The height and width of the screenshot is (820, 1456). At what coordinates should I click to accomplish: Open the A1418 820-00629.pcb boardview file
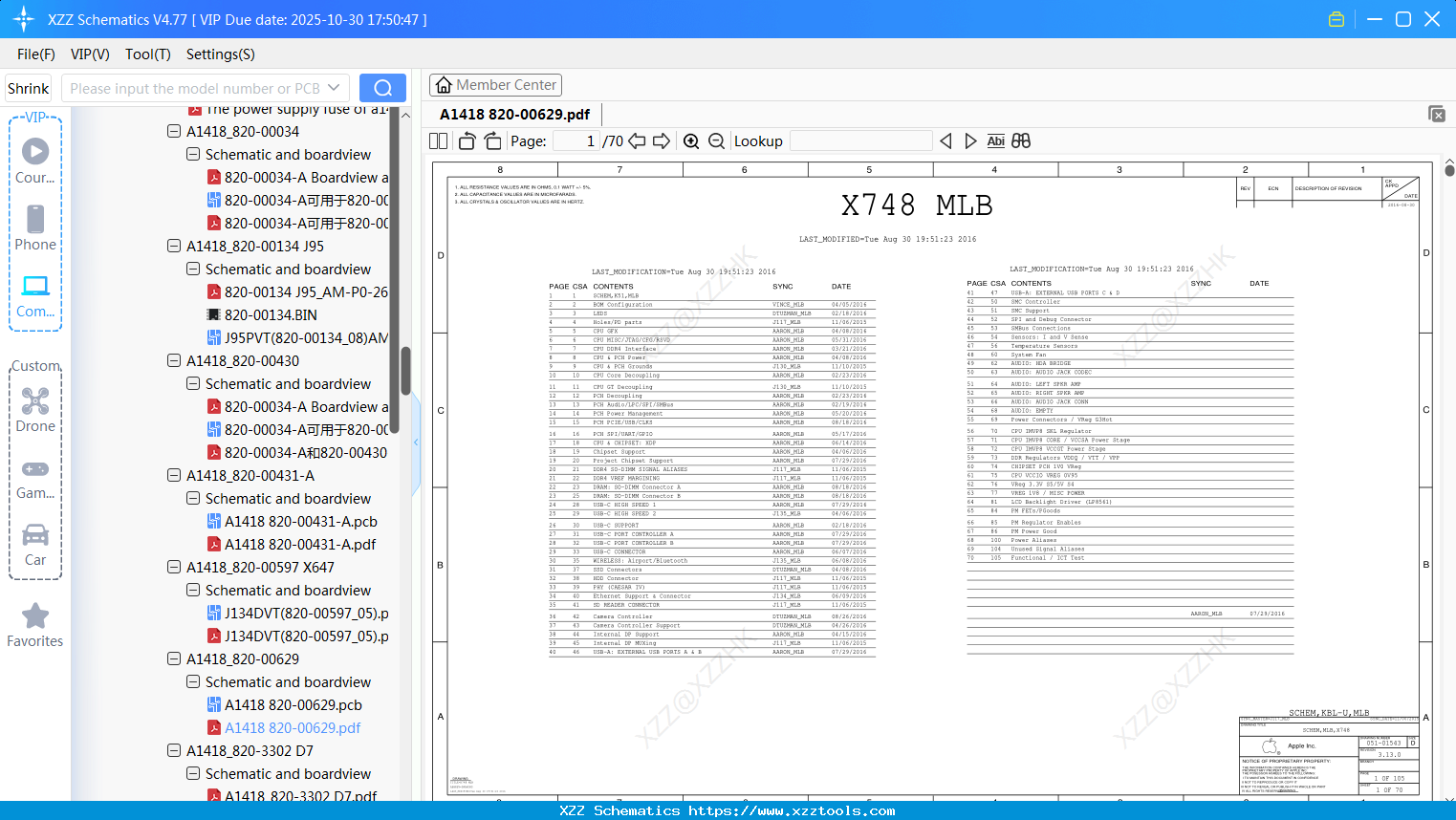(293, 705)
